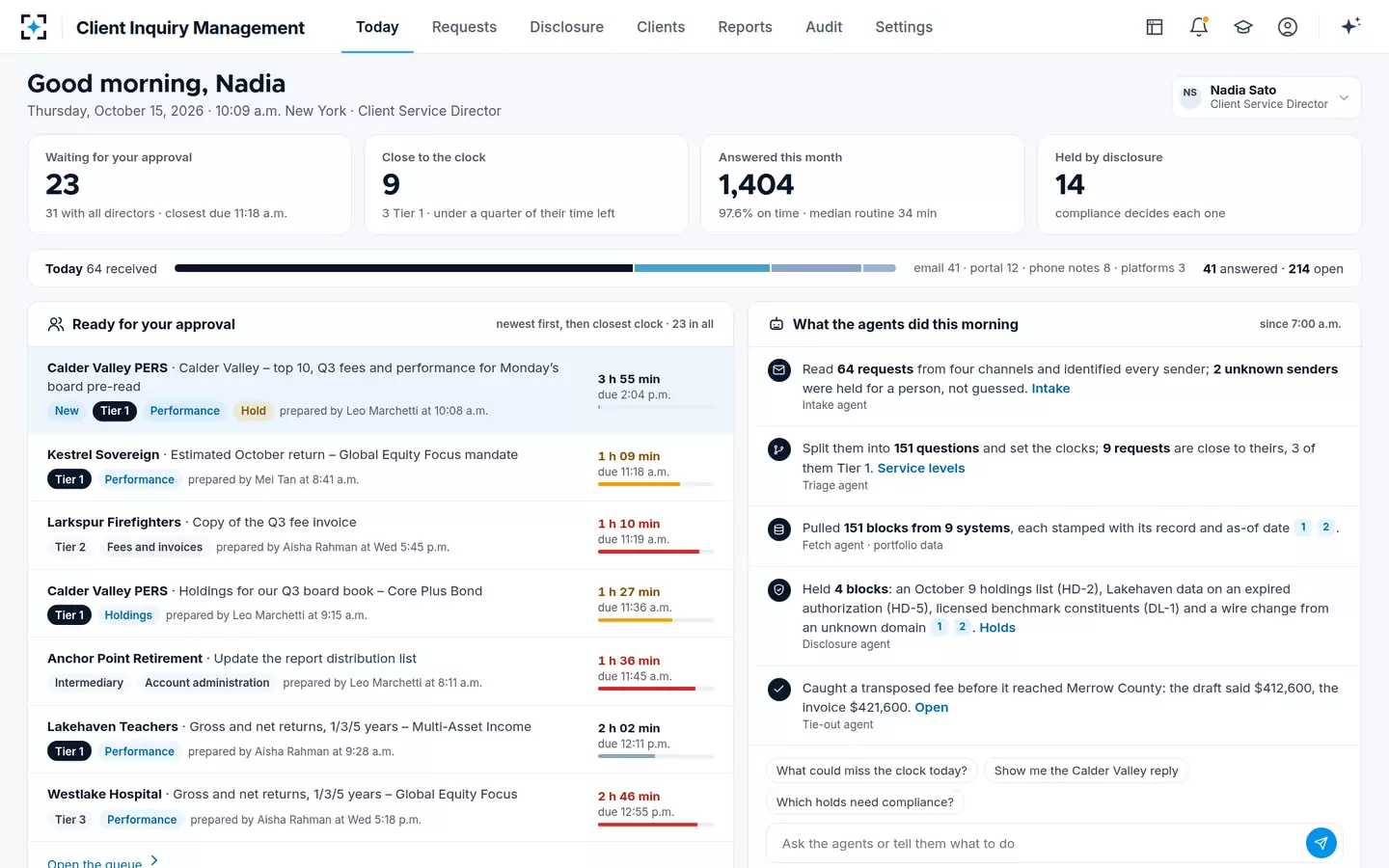
Task: Click the Fetch agent database icon
Action: click(779, 529)
